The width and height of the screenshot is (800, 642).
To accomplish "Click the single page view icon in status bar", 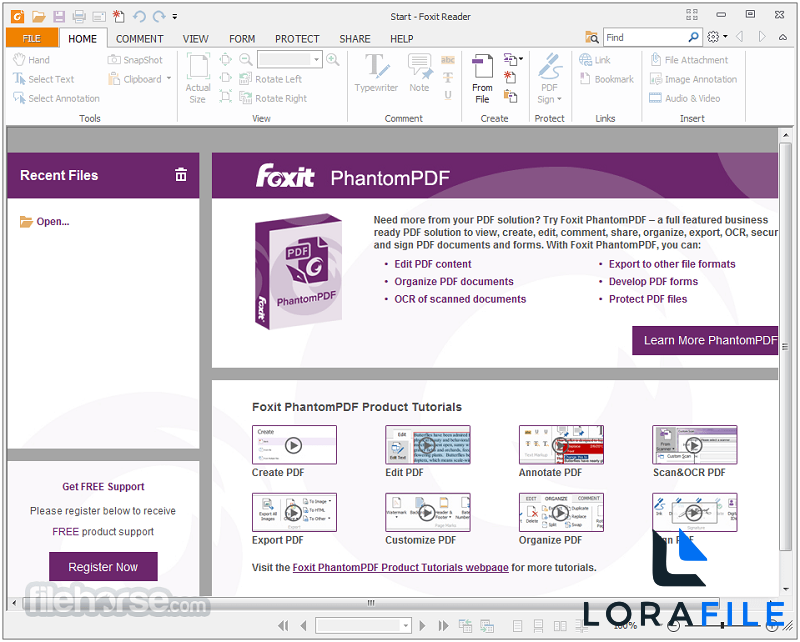I will (517, 626).
